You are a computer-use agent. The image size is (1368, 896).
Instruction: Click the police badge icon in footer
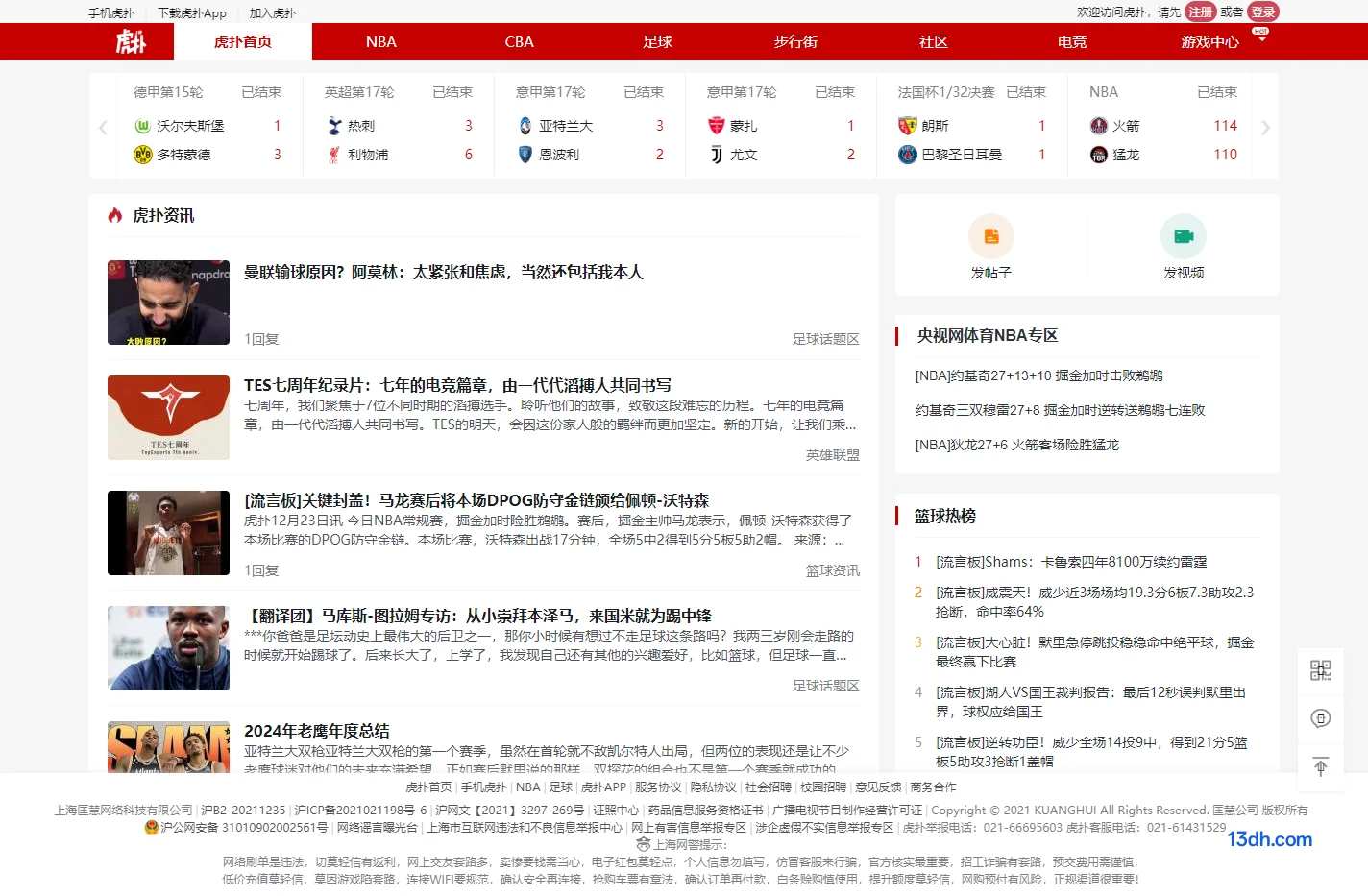point(151,827)
